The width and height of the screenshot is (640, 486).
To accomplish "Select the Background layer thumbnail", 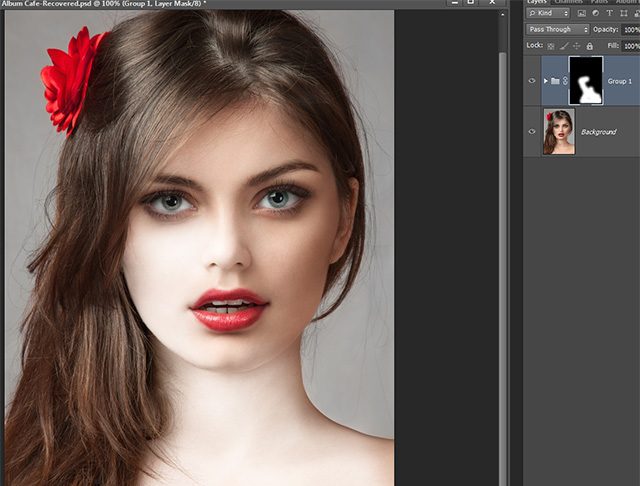I will point(557,131).
